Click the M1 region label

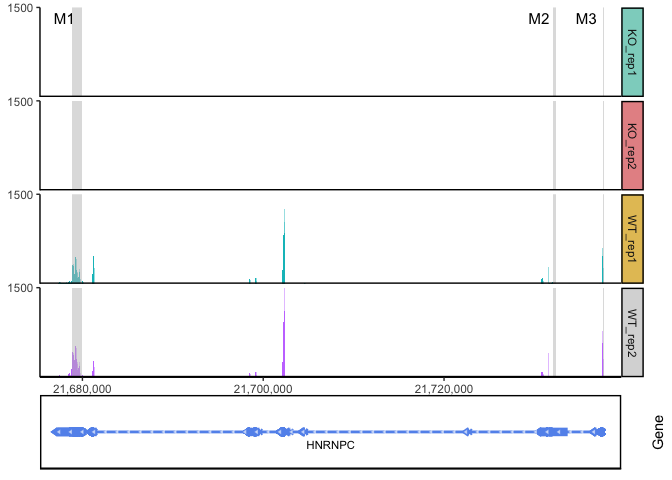pyautogui.click(x=64, y=20)
